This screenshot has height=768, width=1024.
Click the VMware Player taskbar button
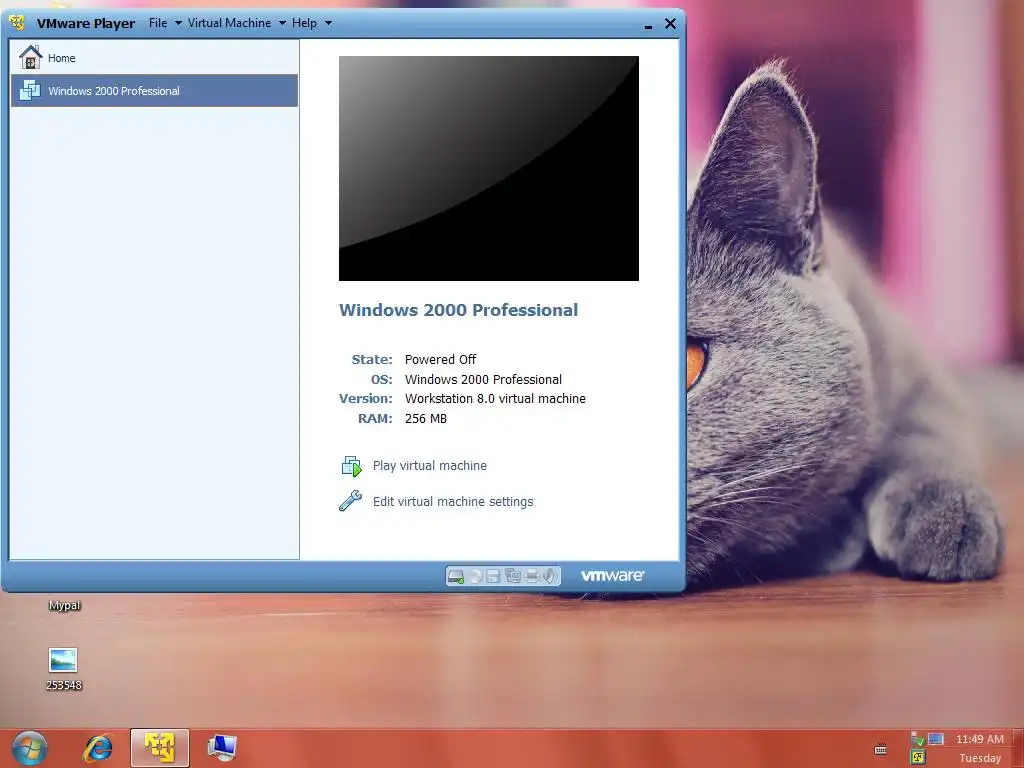160,748
